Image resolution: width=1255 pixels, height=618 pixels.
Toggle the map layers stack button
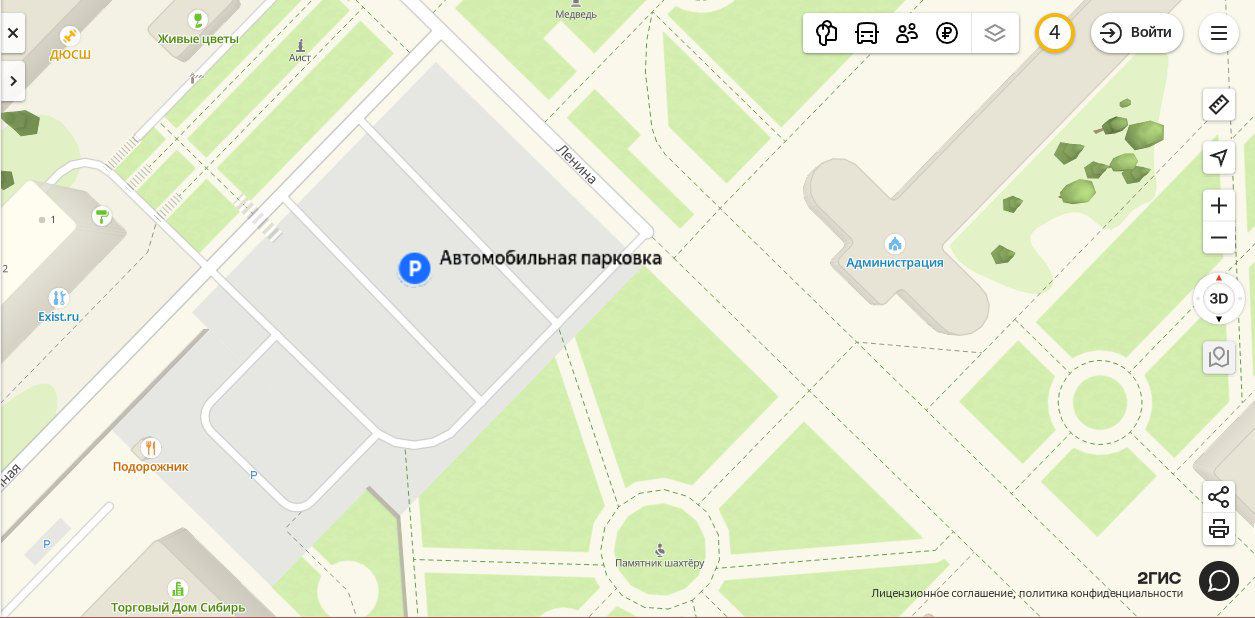pyautogui.click(x=994, y=33)
